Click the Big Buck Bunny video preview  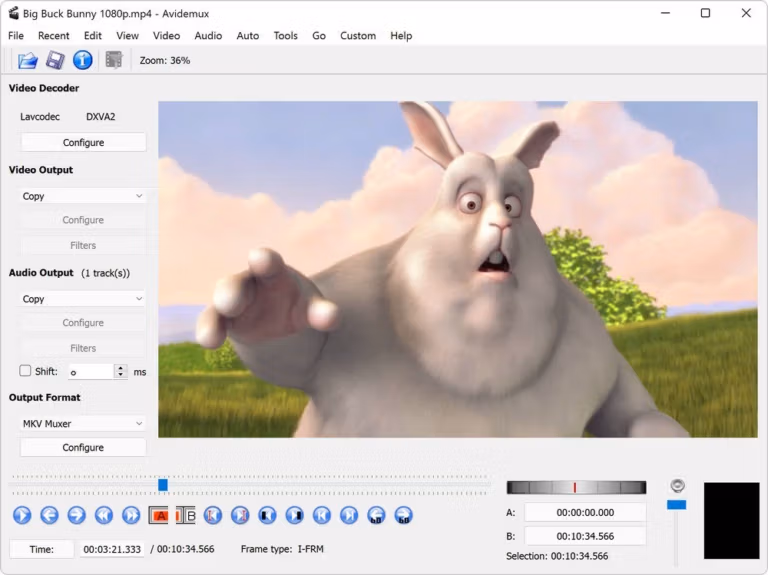[457, 269]
